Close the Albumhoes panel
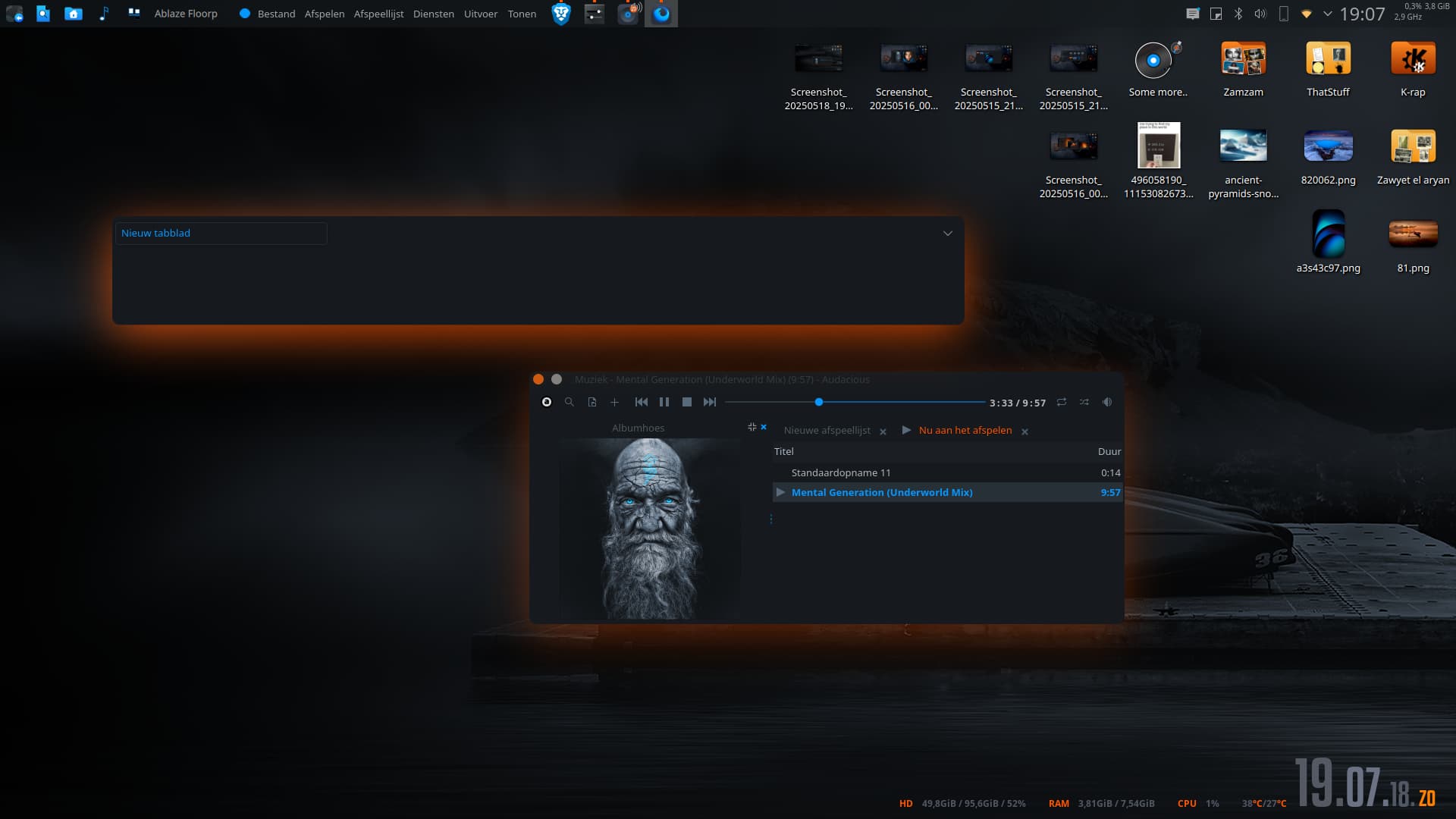 click(x=764, y=427)
